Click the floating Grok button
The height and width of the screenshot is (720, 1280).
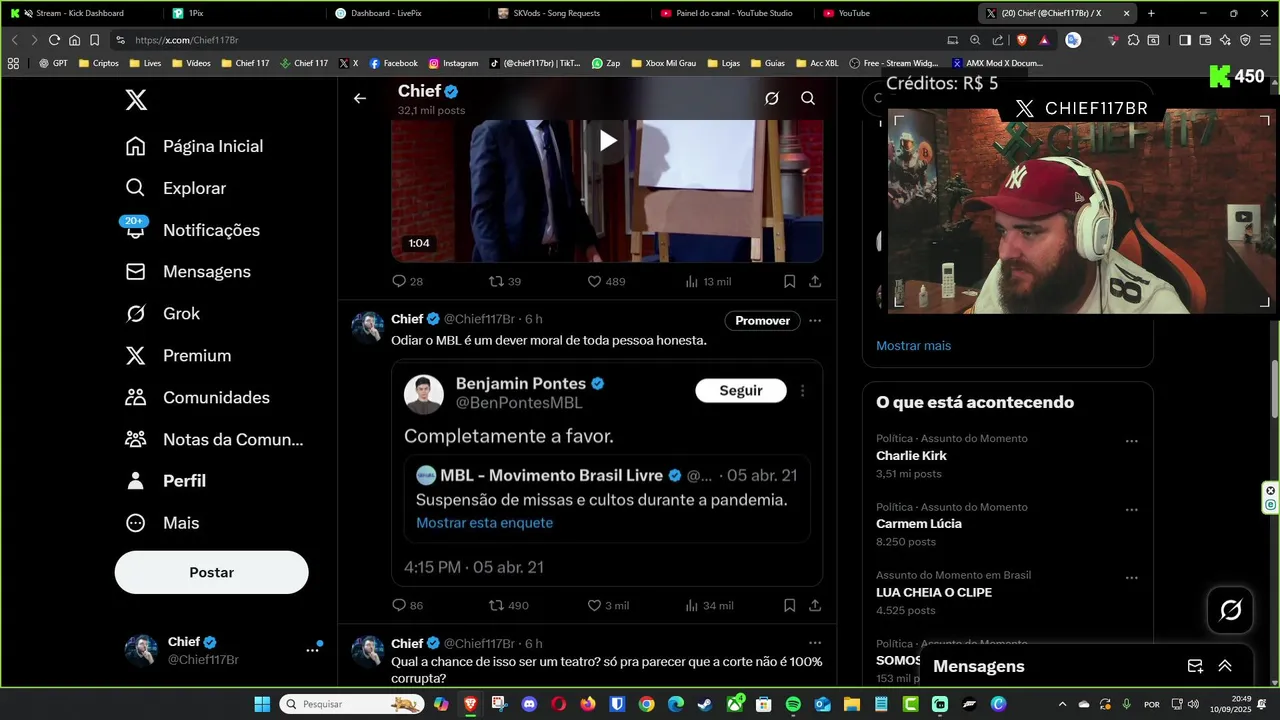[x=1230, y=610]
